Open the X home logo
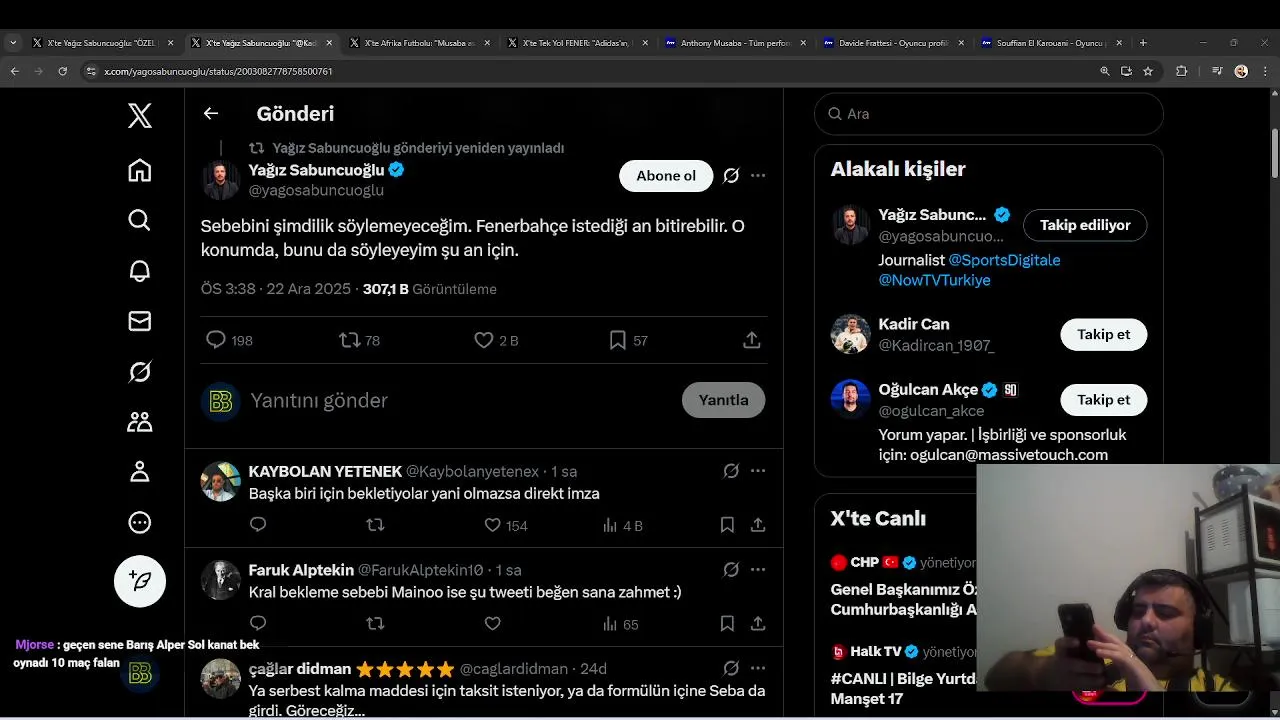The height and width of the screenshot is (720, 1280). click(x=140, y=116)
